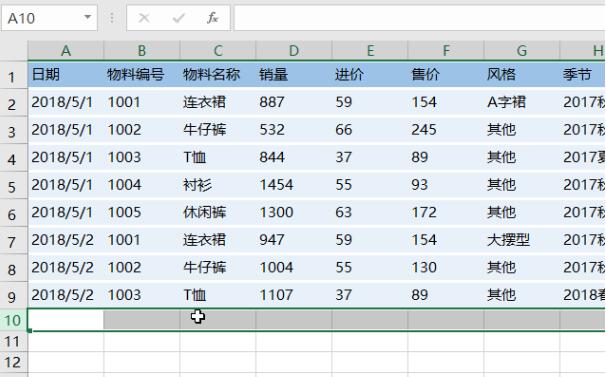Select row 7 header
This screenshot has width=606, height=377.
click(x=14, y=241)
